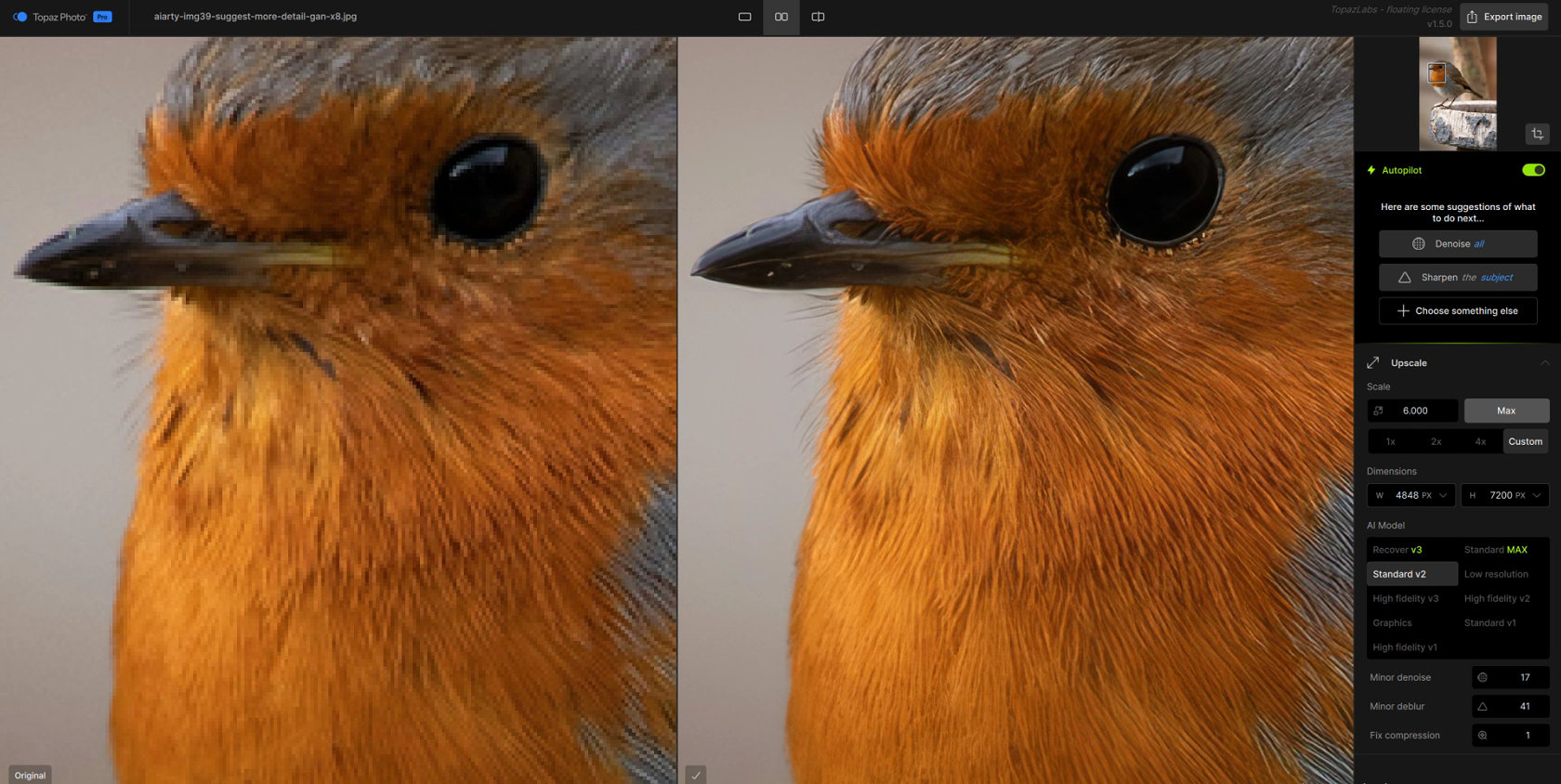Click Choose something else button
The width and height of the screenshot is (1561, 784).
coord(1458,310)
